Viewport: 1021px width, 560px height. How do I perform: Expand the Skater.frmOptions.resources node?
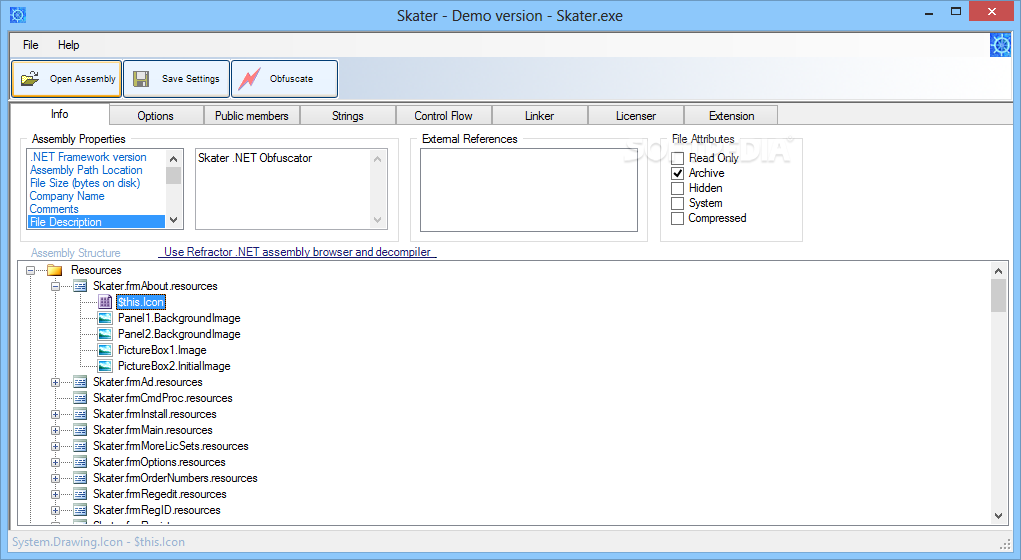tap(55, 462)
